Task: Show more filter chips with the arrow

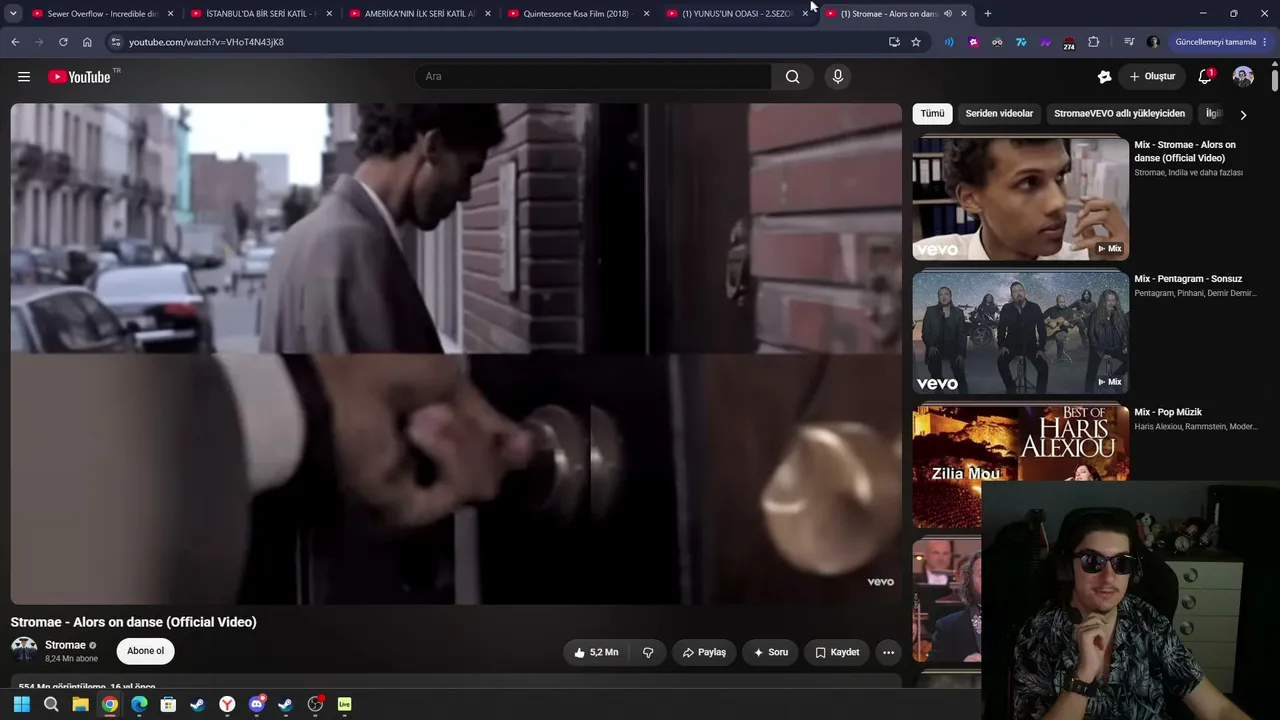Action: pos(1243,115)
